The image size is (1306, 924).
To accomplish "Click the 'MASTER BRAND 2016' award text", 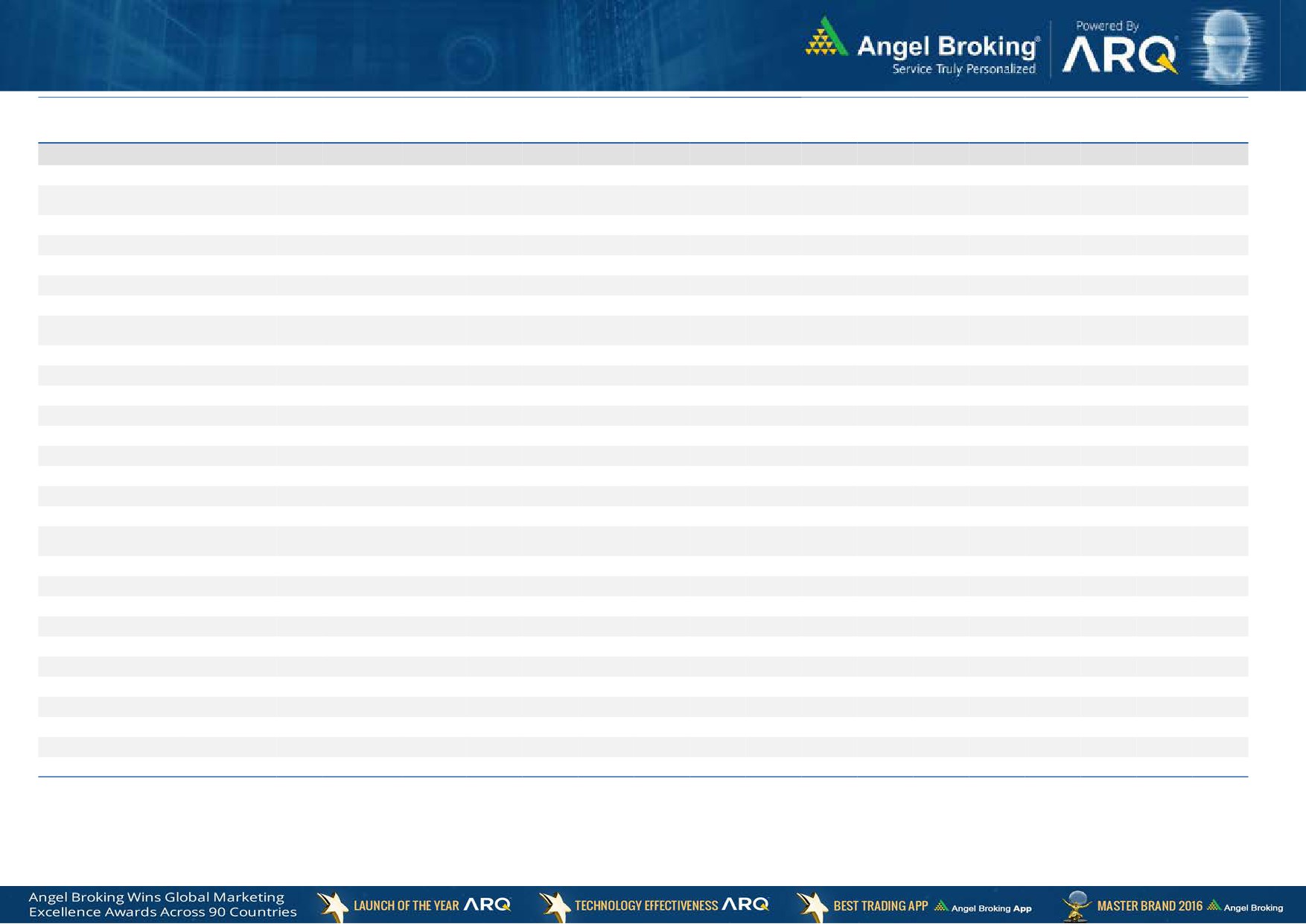I will (x=1149, y=905).
